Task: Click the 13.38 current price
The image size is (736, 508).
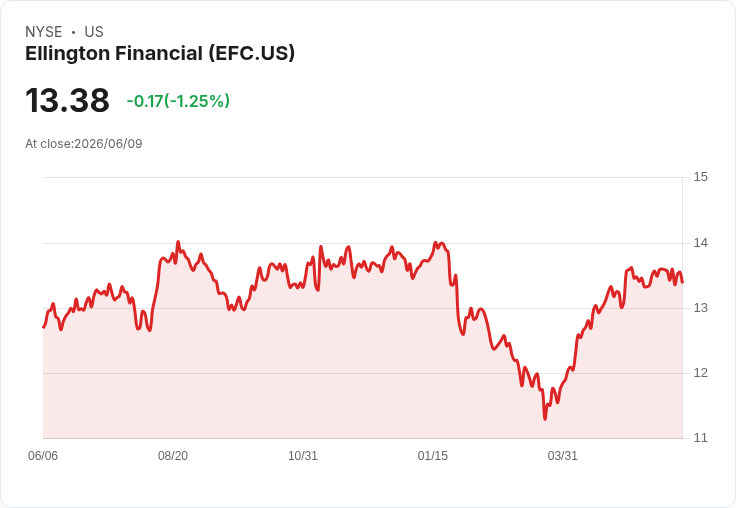Action: (67, 100)
